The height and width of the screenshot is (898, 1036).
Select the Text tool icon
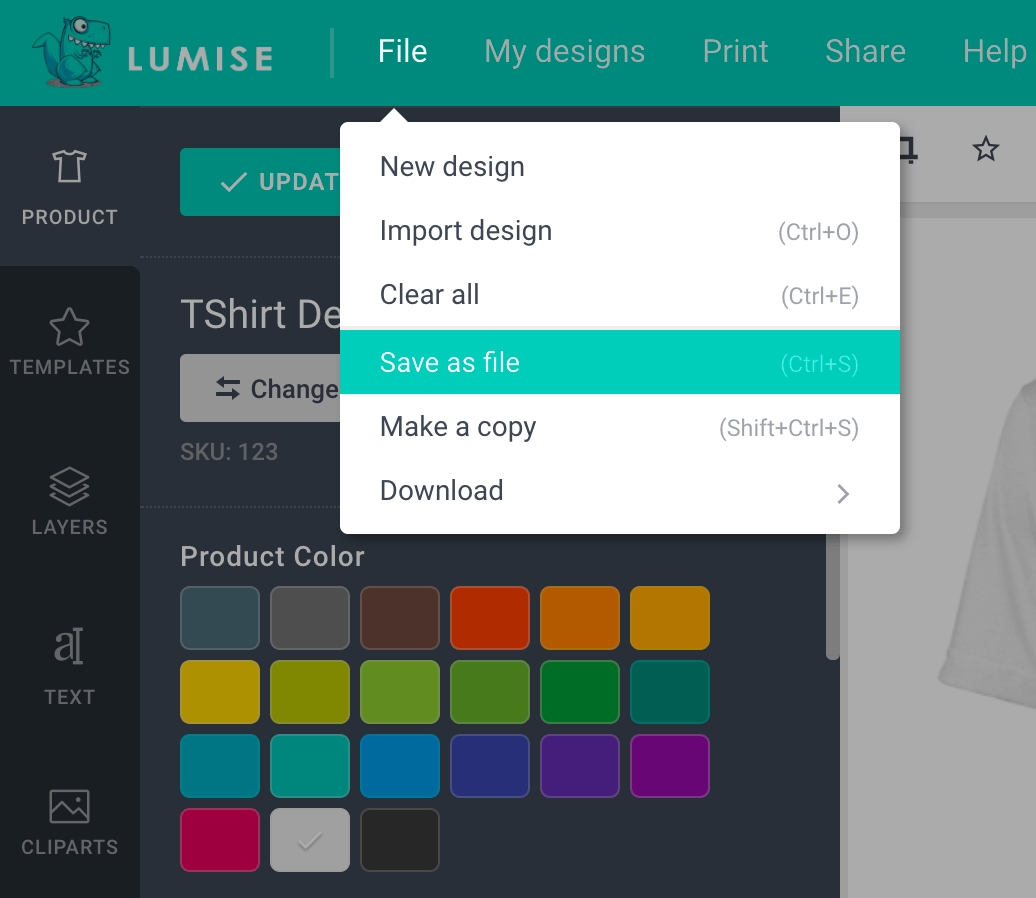click(69, 647)
